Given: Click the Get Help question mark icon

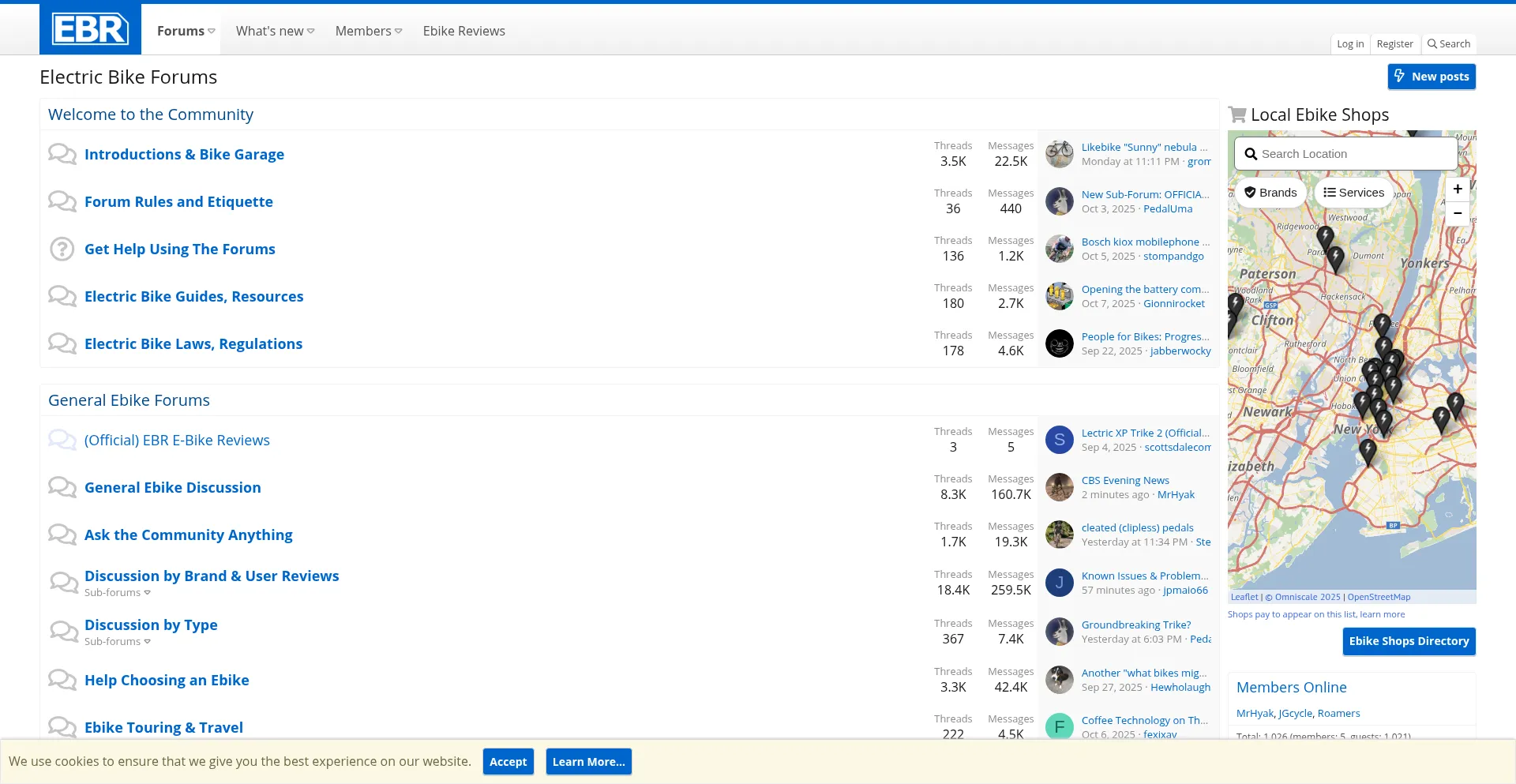Looking at the screenshot, I should click(x=62, y=249).
